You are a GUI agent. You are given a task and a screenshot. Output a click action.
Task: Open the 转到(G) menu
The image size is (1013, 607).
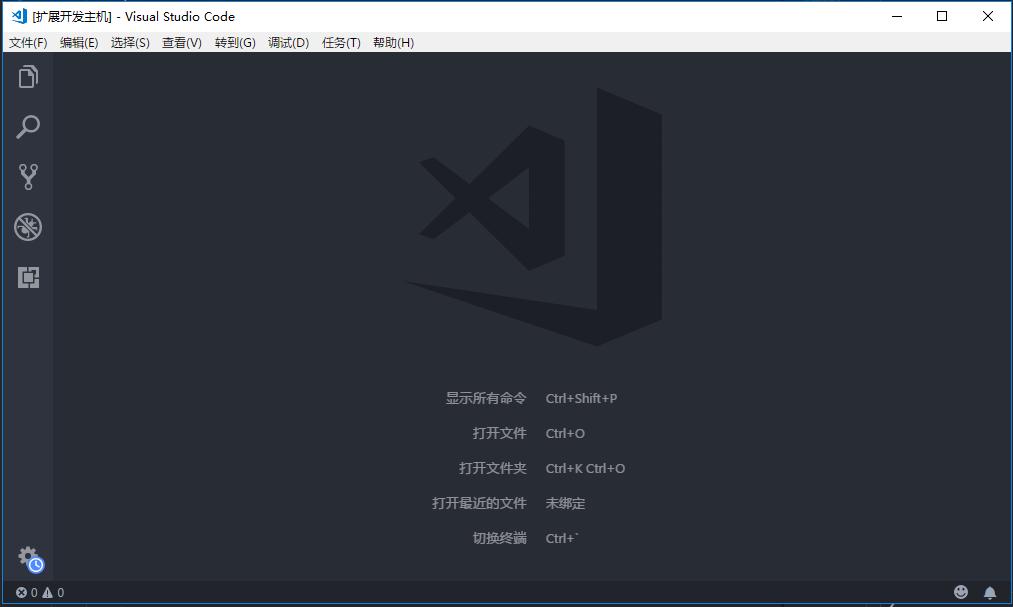pos(235,43)
